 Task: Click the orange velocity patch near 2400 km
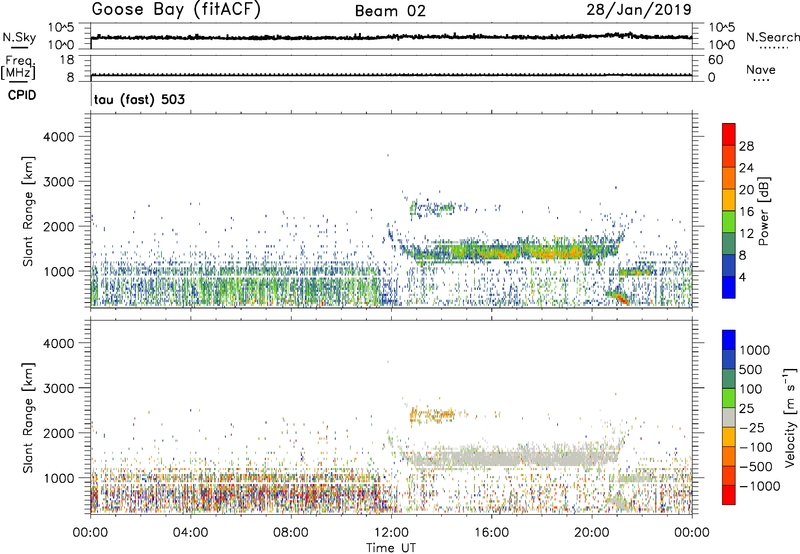coord(431,414)
